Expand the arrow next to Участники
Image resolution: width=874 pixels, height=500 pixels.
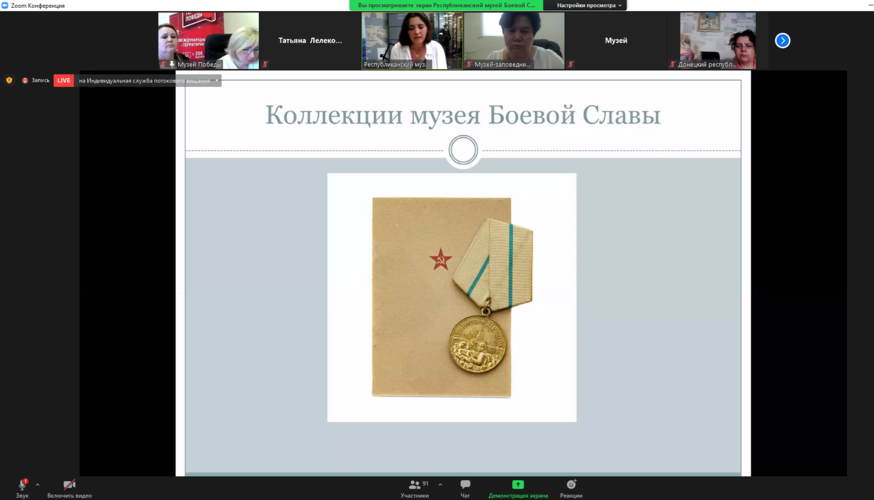coord(440,484)
